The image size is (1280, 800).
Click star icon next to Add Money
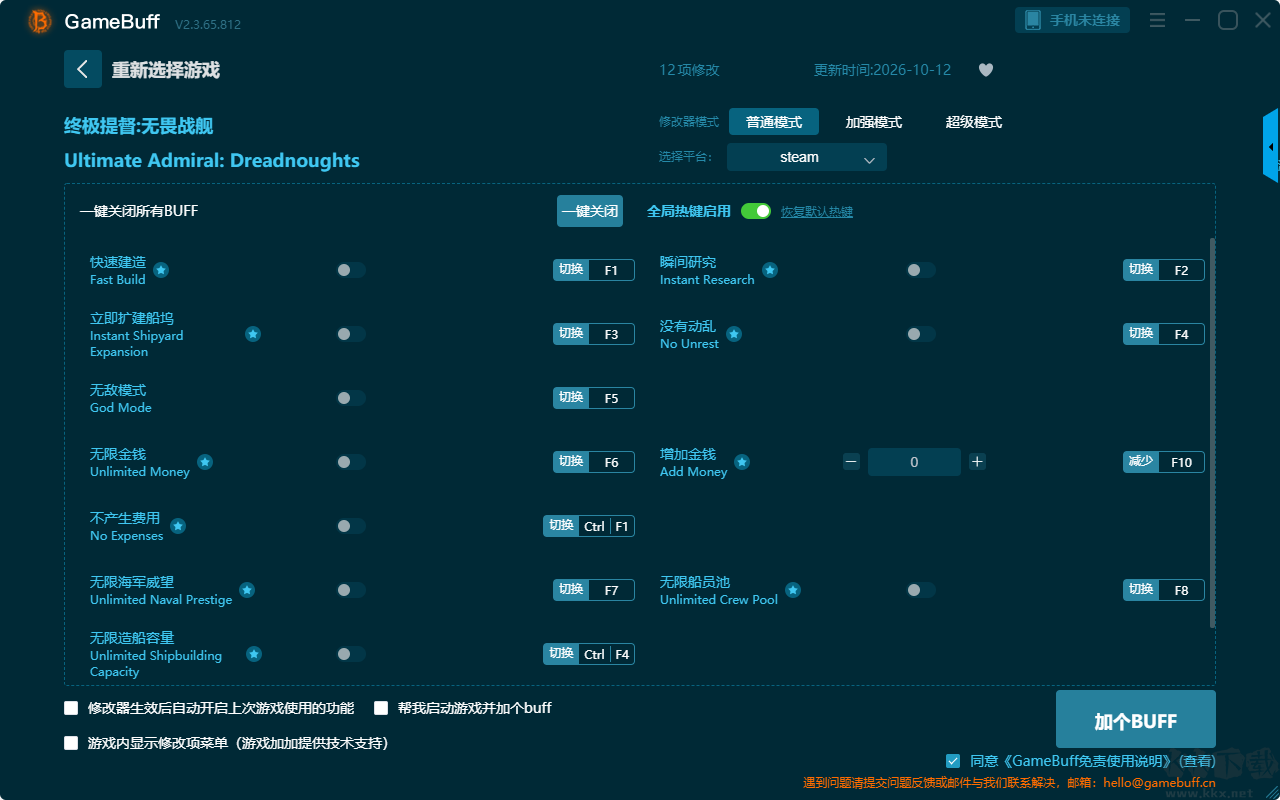tap(742, 462)
